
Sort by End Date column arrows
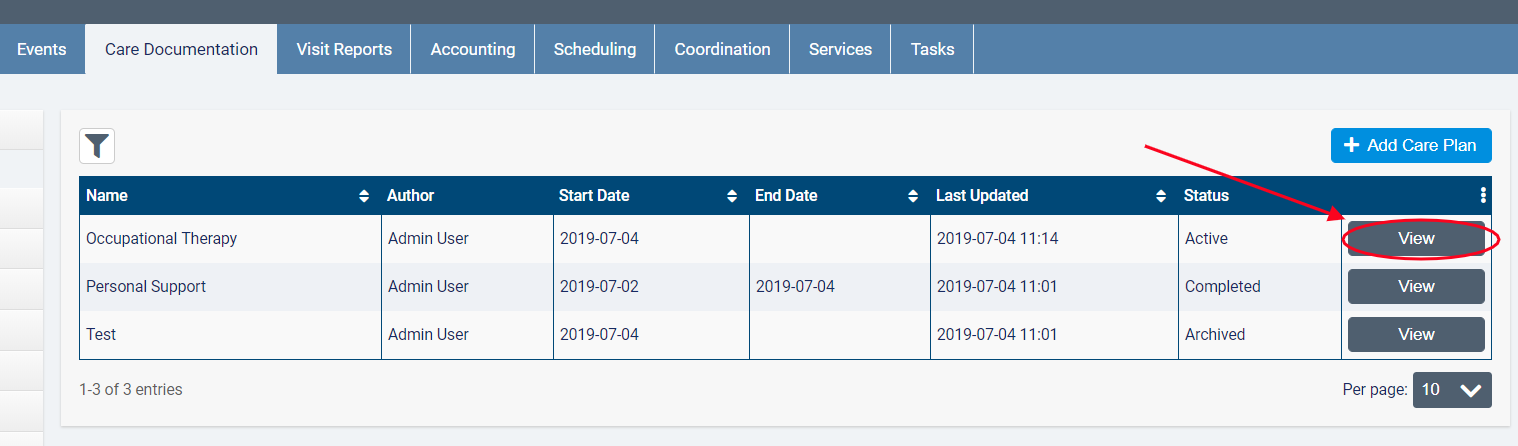[x=913, y=196]
